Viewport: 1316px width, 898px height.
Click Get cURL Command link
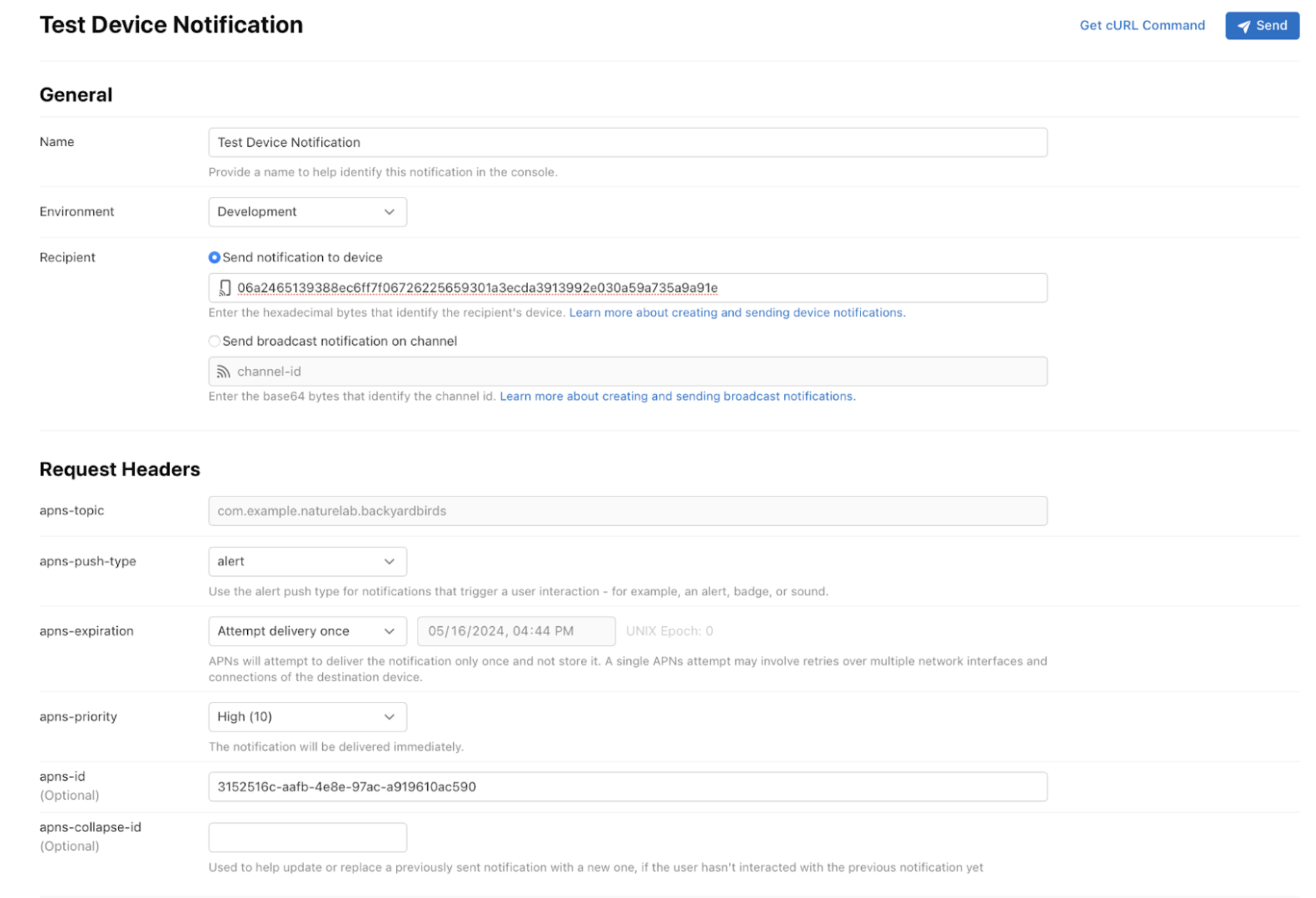tap(1142, 26)
